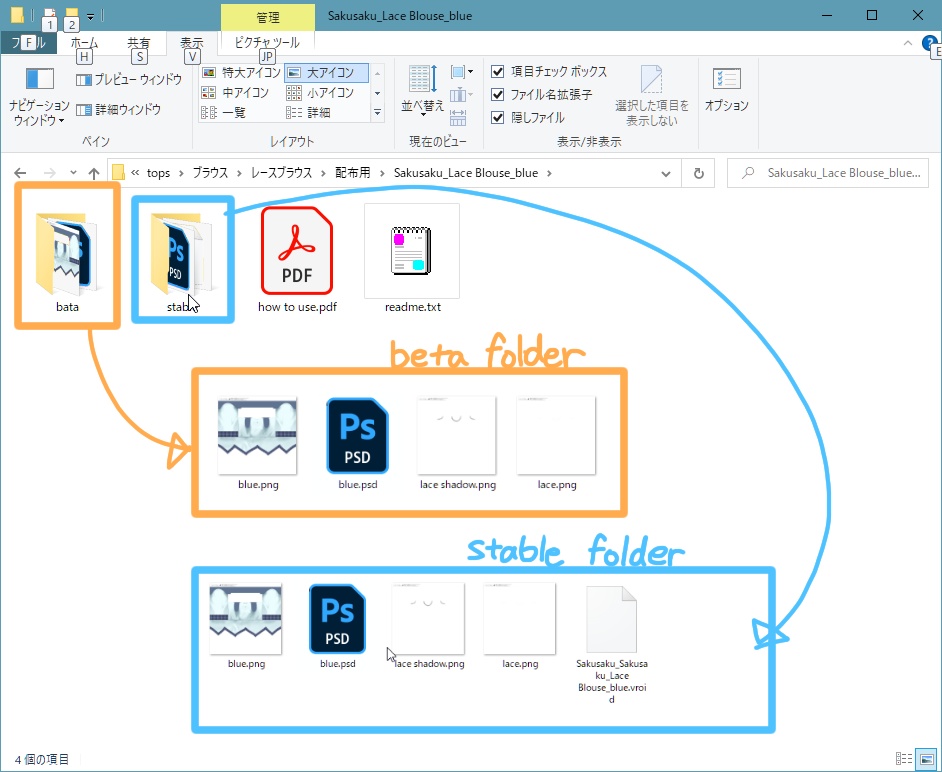Click 配布用 in the address breadcrumb
Screen dimensions: 942x772
353,173
